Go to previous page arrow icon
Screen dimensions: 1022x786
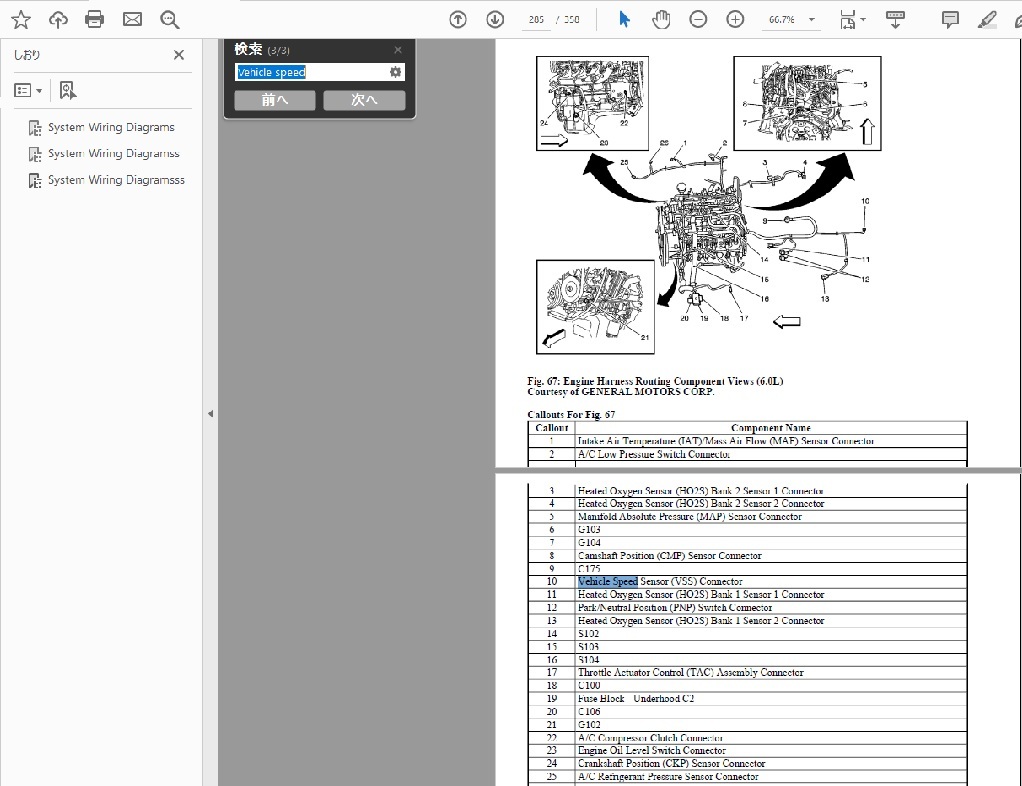[x=458, y=20]
